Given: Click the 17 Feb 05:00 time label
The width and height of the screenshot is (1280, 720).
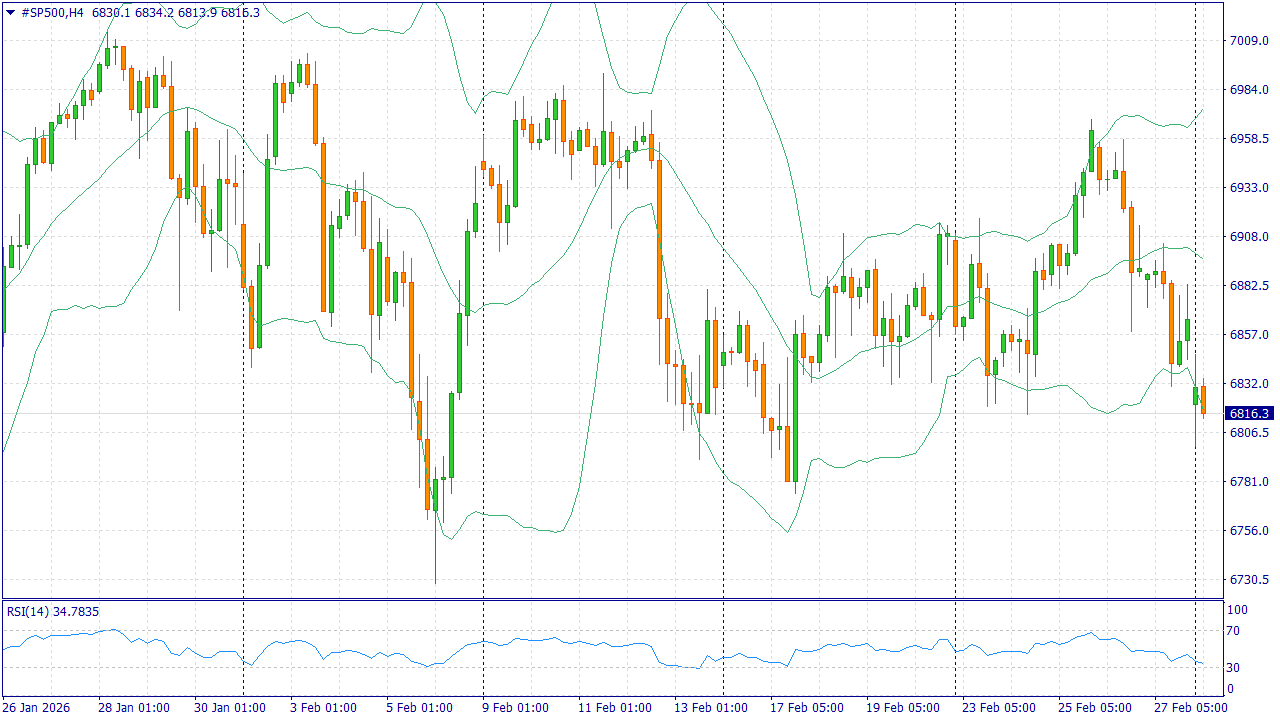Looking at the screenshot, I should (804, 708).
